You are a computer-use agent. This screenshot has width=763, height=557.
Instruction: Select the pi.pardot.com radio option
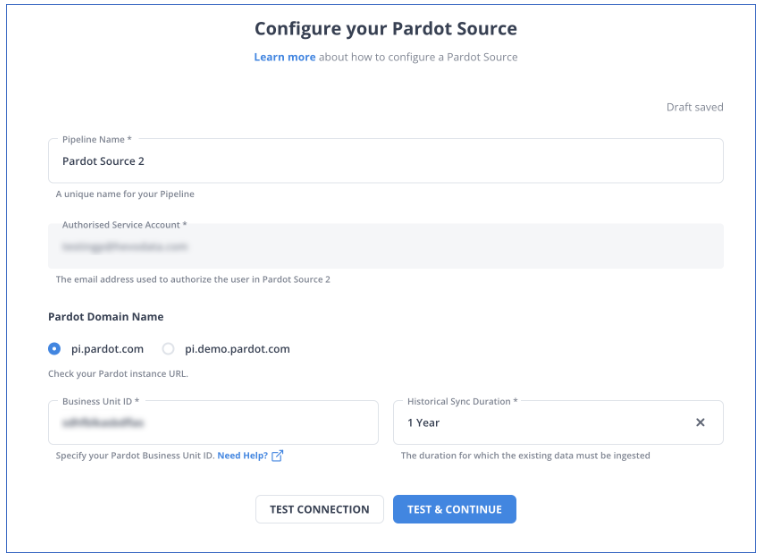[x=54, y=349]
